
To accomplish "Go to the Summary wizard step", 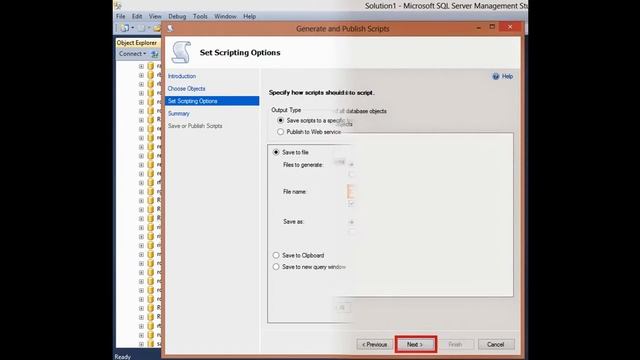I will 178,113.
